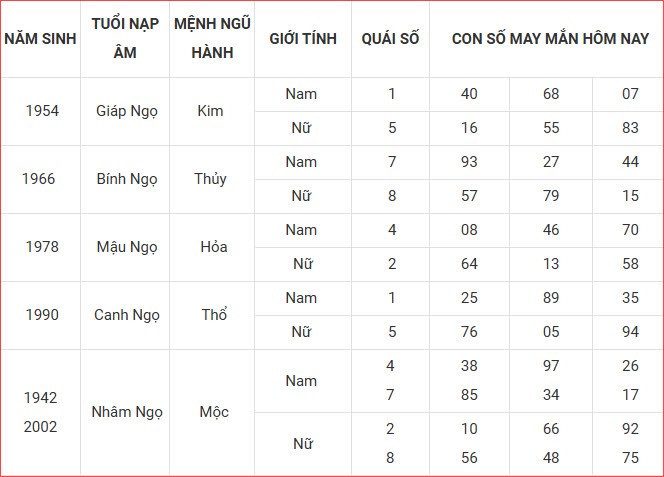Click the Thủy element cell
This screenshot has width=664, height=477.
(211, 179)
